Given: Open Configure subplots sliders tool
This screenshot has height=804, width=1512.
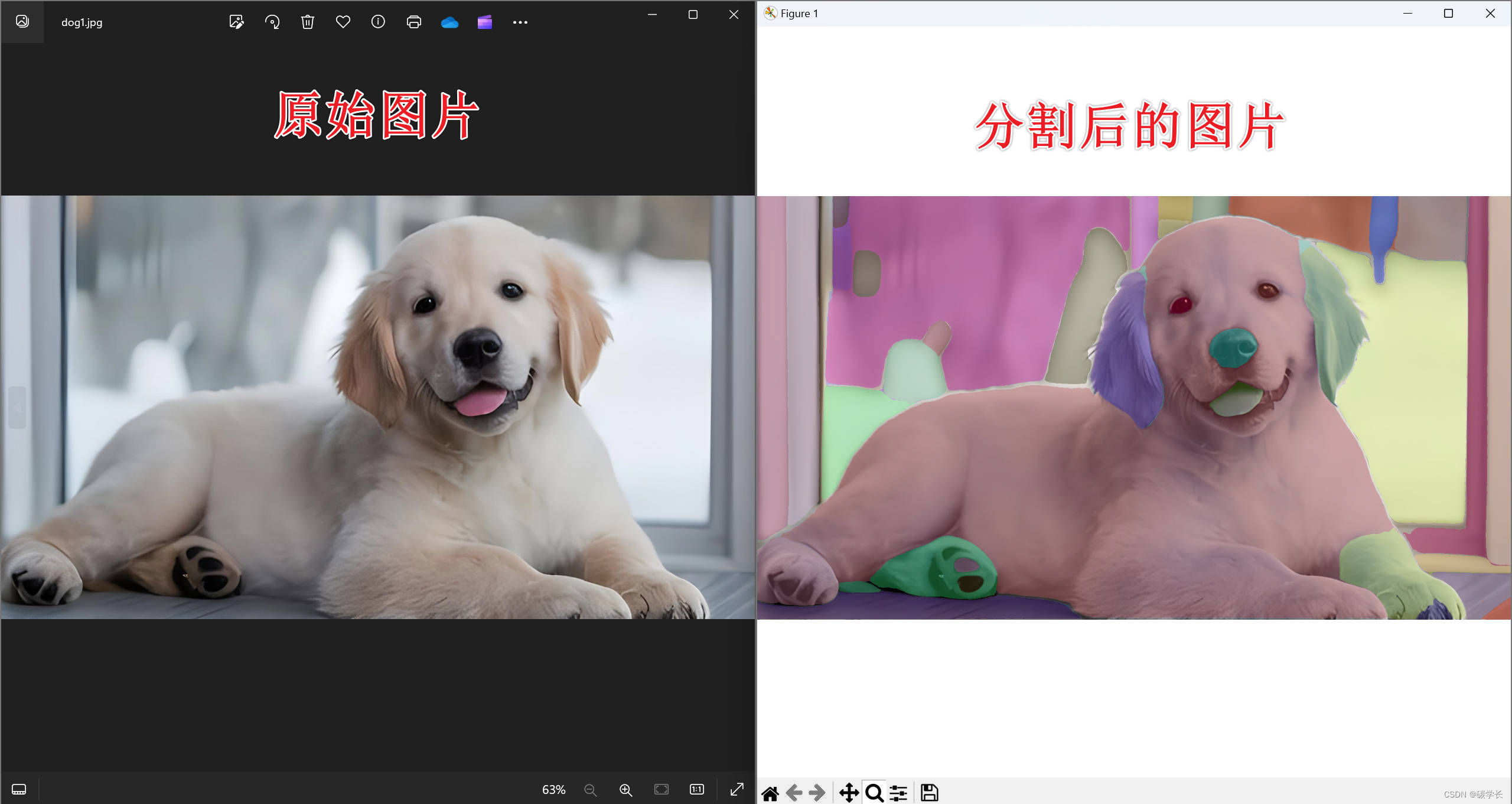Looking at the screenshot, I should (x=898, y=793).
